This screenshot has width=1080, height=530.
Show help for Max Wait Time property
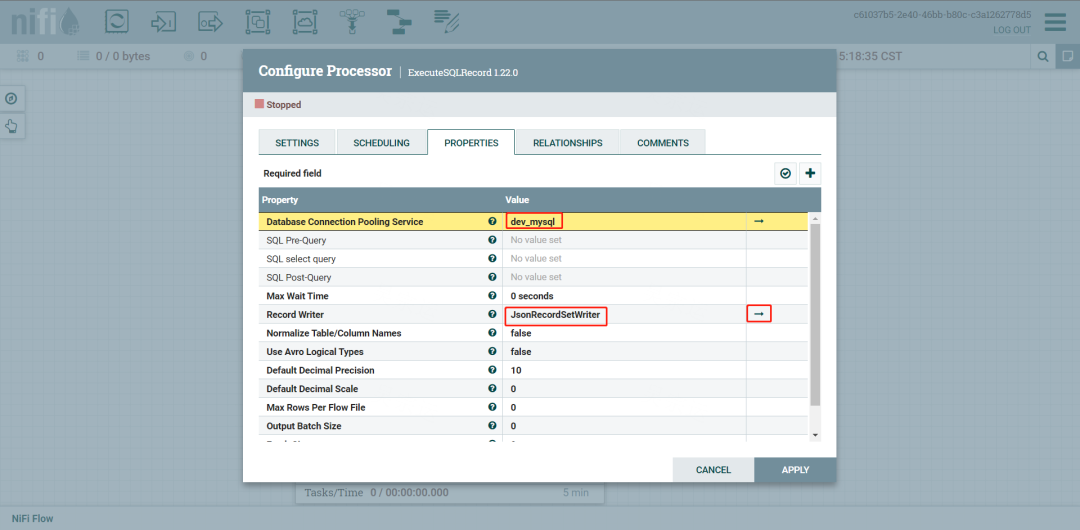pyautogui.click(x=492, y=296)
